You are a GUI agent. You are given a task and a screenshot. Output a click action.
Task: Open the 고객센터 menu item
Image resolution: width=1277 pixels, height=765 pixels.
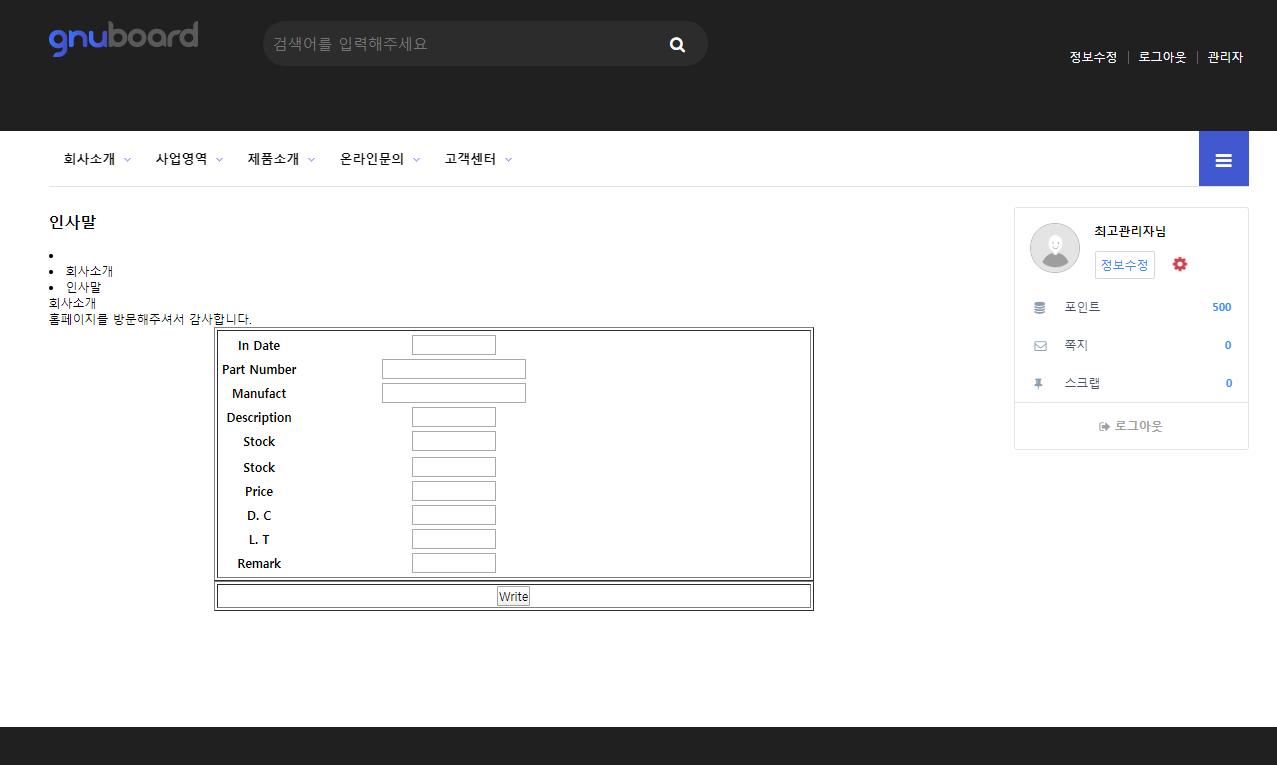pos(477,159)
